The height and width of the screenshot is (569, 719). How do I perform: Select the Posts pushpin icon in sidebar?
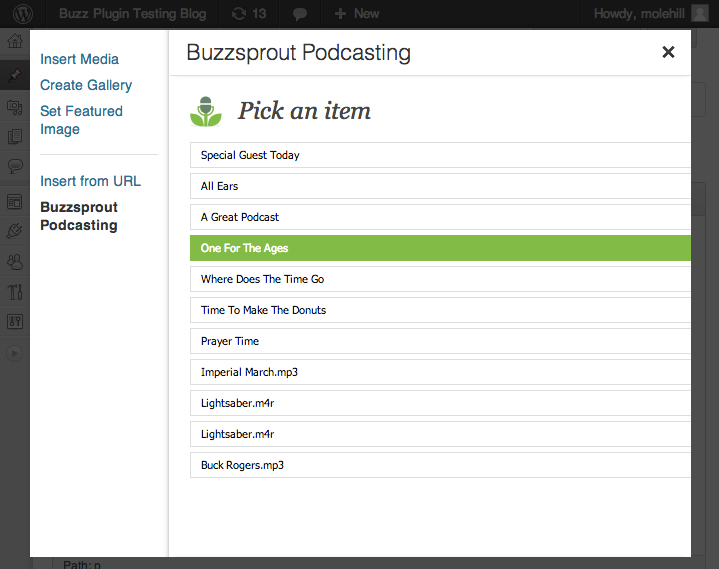click(x=15, y=75)
